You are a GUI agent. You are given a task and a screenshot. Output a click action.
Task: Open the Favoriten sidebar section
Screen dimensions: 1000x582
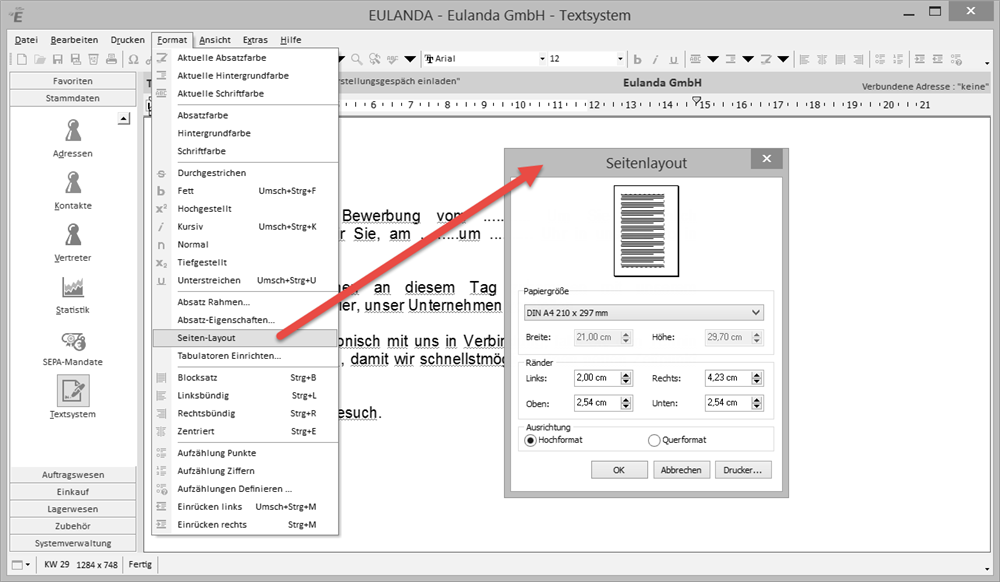73,81
